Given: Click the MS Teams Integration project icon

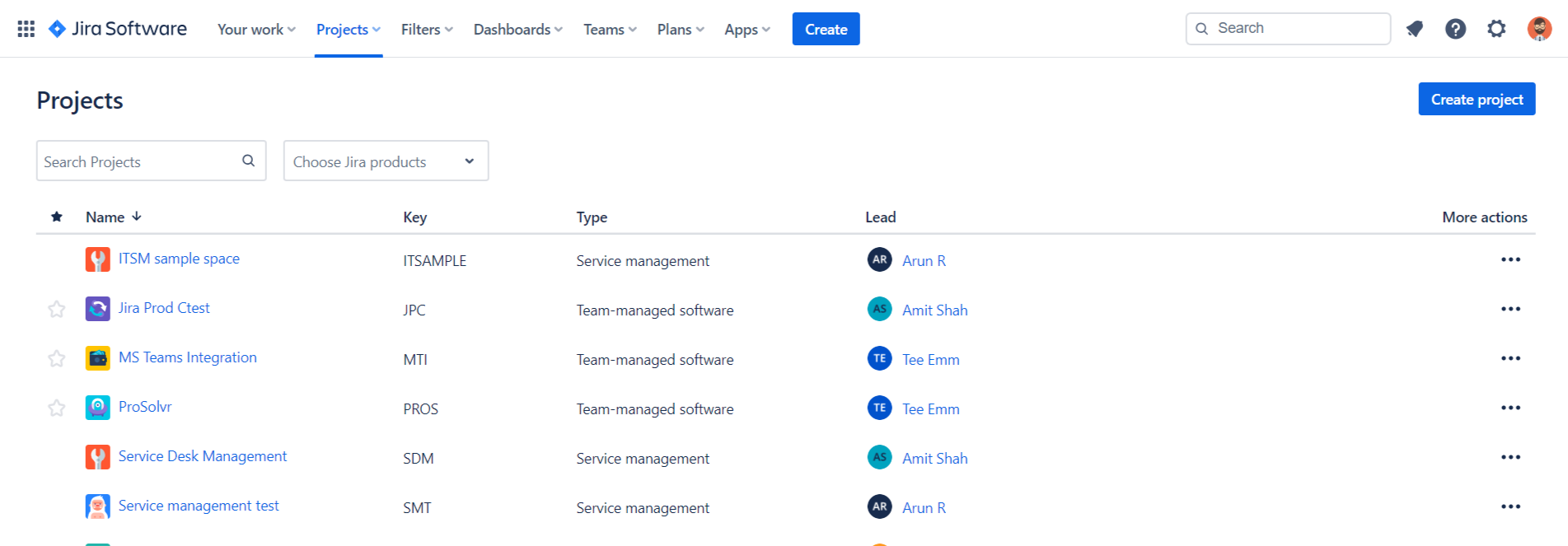Looking at the screenshot, I should coord(98,358).
